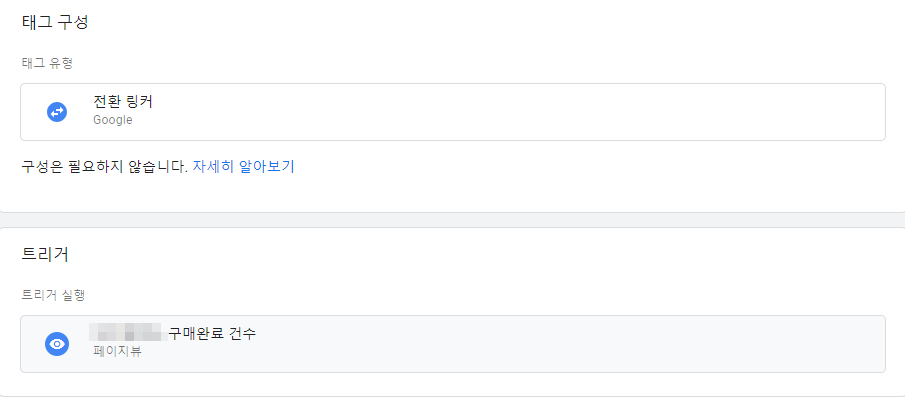This screenshot has height=397, width=905.
Task: Open the 구매완료 건수 trigger name
Action: point(212,334)
